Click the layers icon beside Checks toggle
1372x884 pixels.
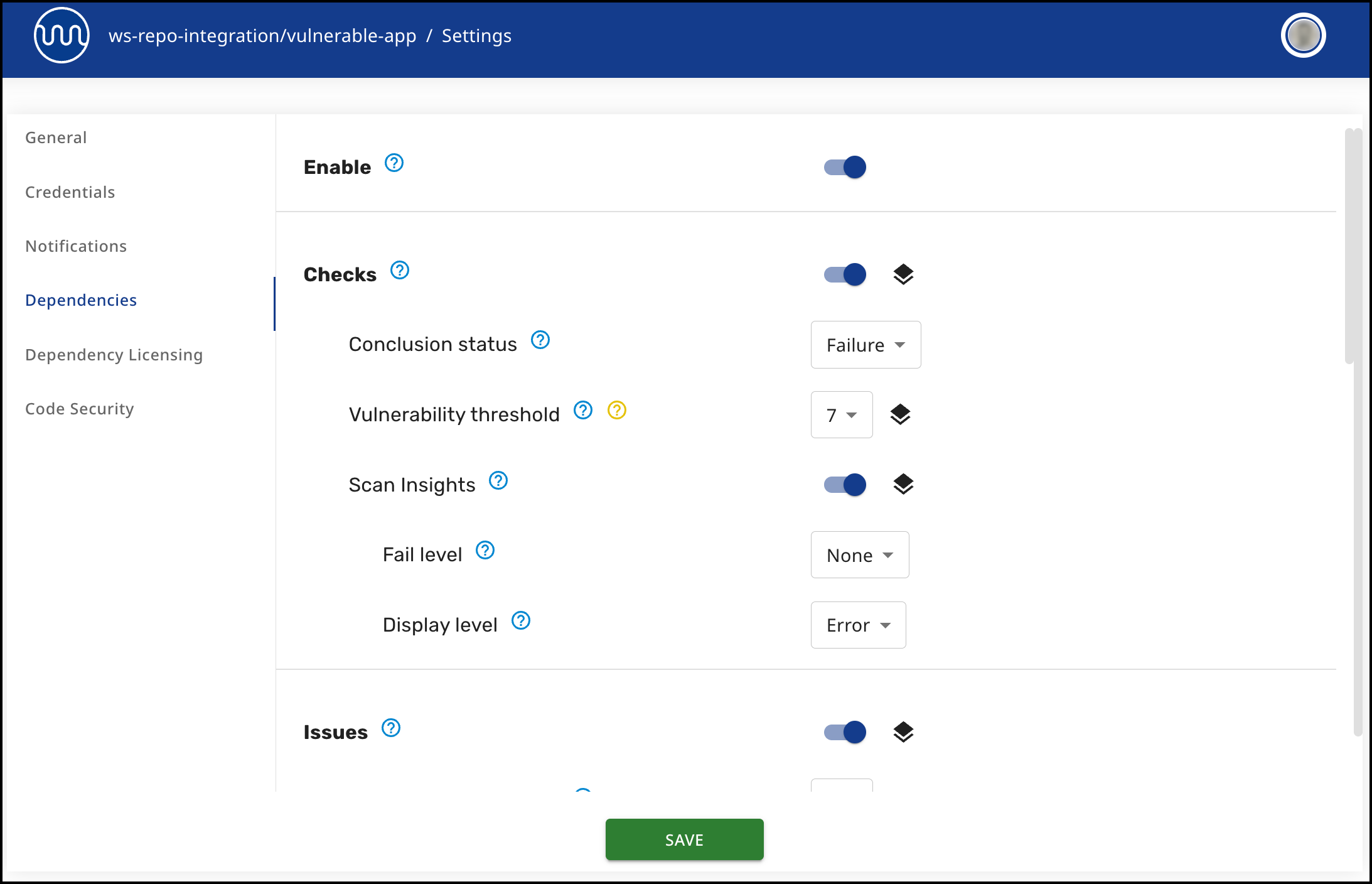(x=903, y=274)
